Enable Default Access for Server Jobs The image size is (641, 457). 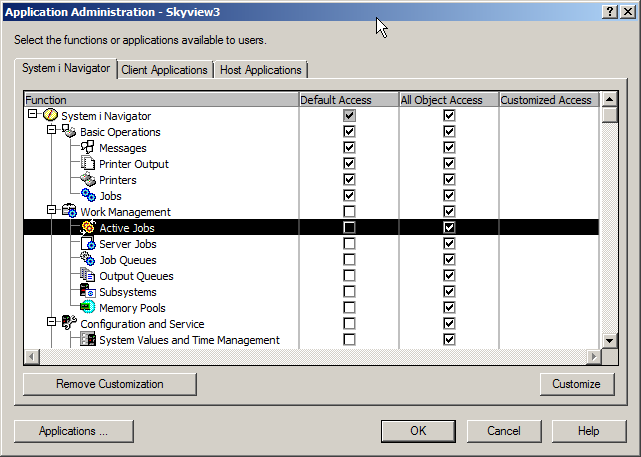(349, 244)
